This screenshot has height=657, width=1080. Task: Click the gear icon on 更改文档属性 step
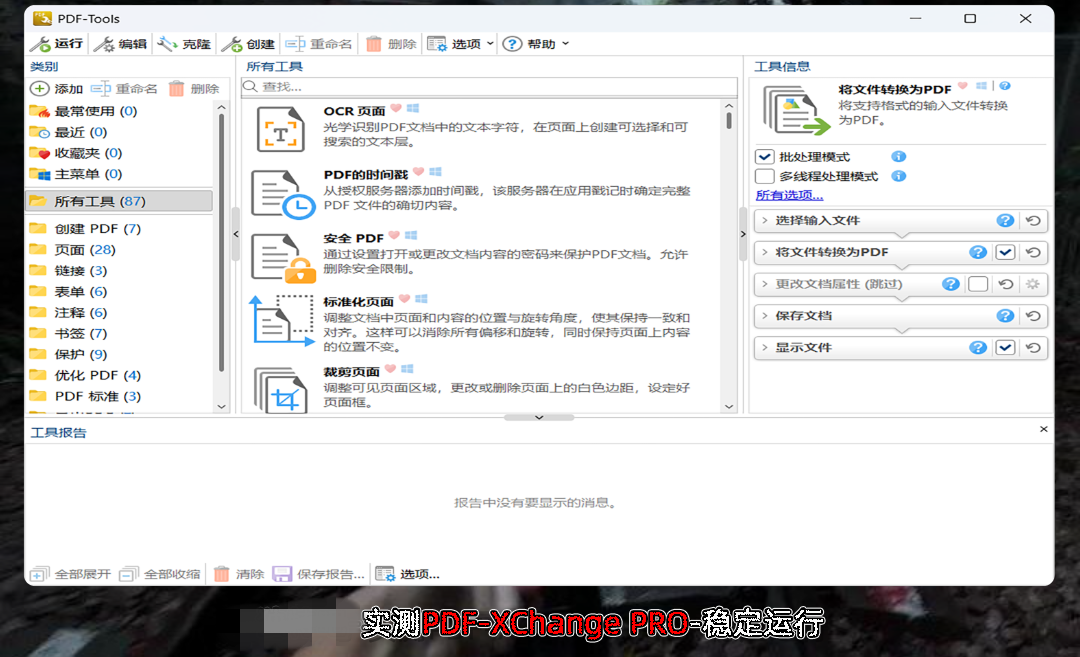[x=1032, y=284]
